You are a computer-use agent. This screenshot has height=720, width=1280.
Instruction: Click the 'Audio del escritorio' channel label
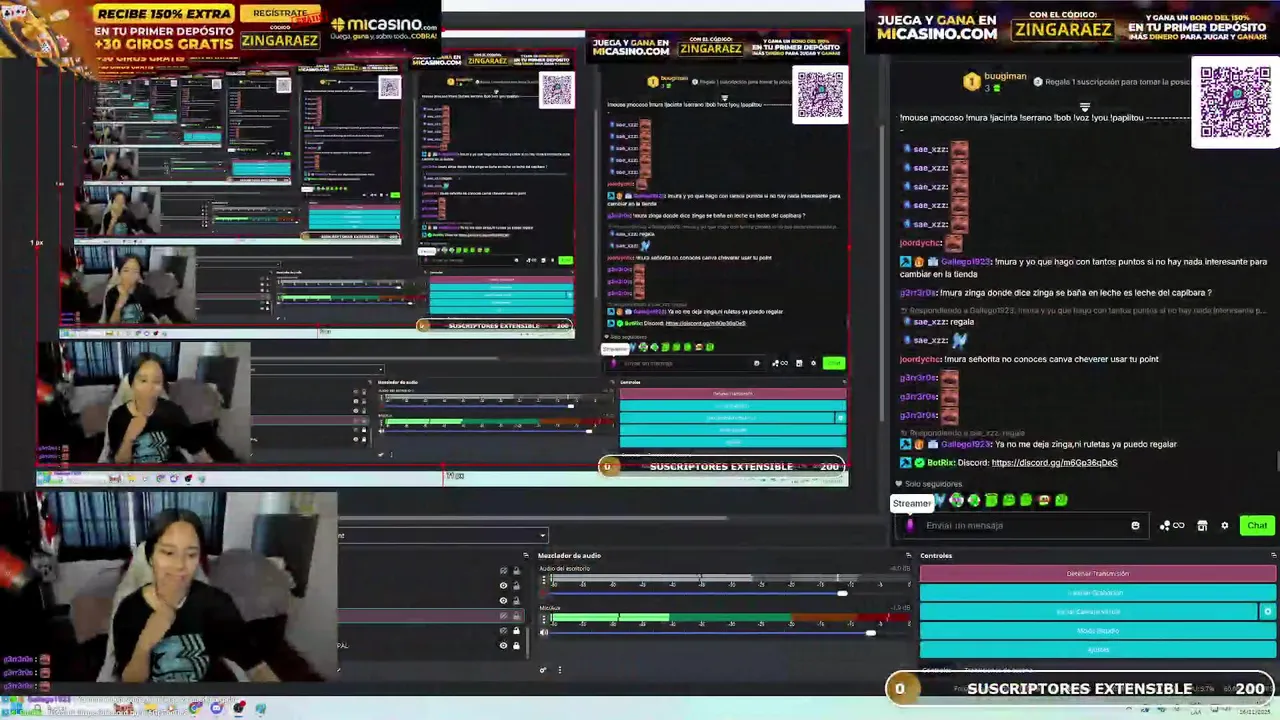[x=565, y=569]
